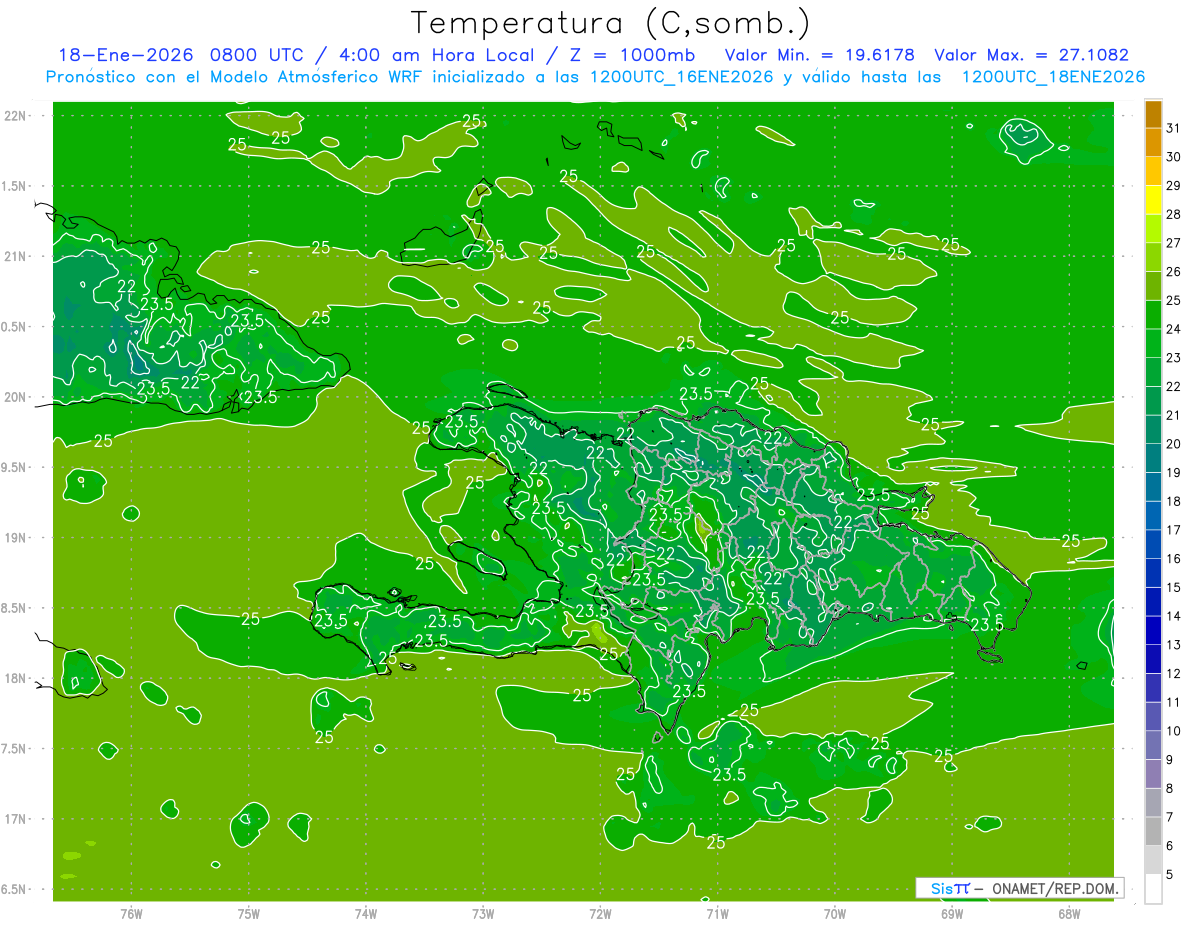Click the '69W' longitude axis label
The height and width of the screenshot is (927, 1200).
[x=952, y=913]
